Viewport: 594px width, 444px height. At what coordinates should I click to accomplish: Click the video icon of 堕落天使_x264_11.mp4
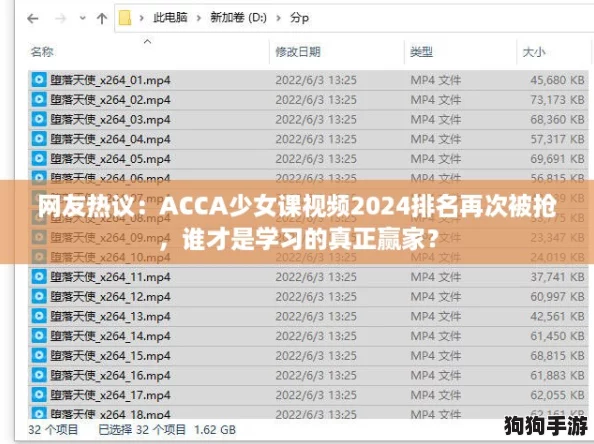[x=39, y=277]
